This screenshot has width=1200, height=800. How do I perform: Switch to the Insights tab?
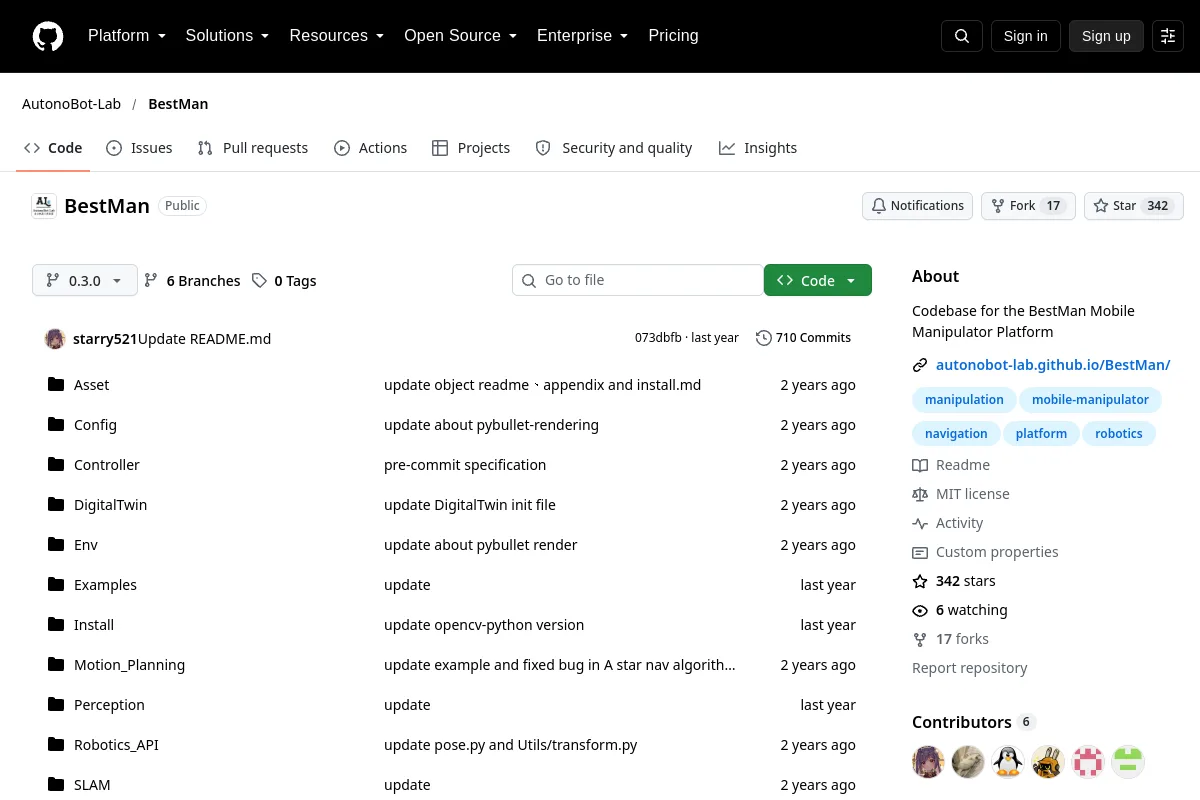tap(758, 148)
